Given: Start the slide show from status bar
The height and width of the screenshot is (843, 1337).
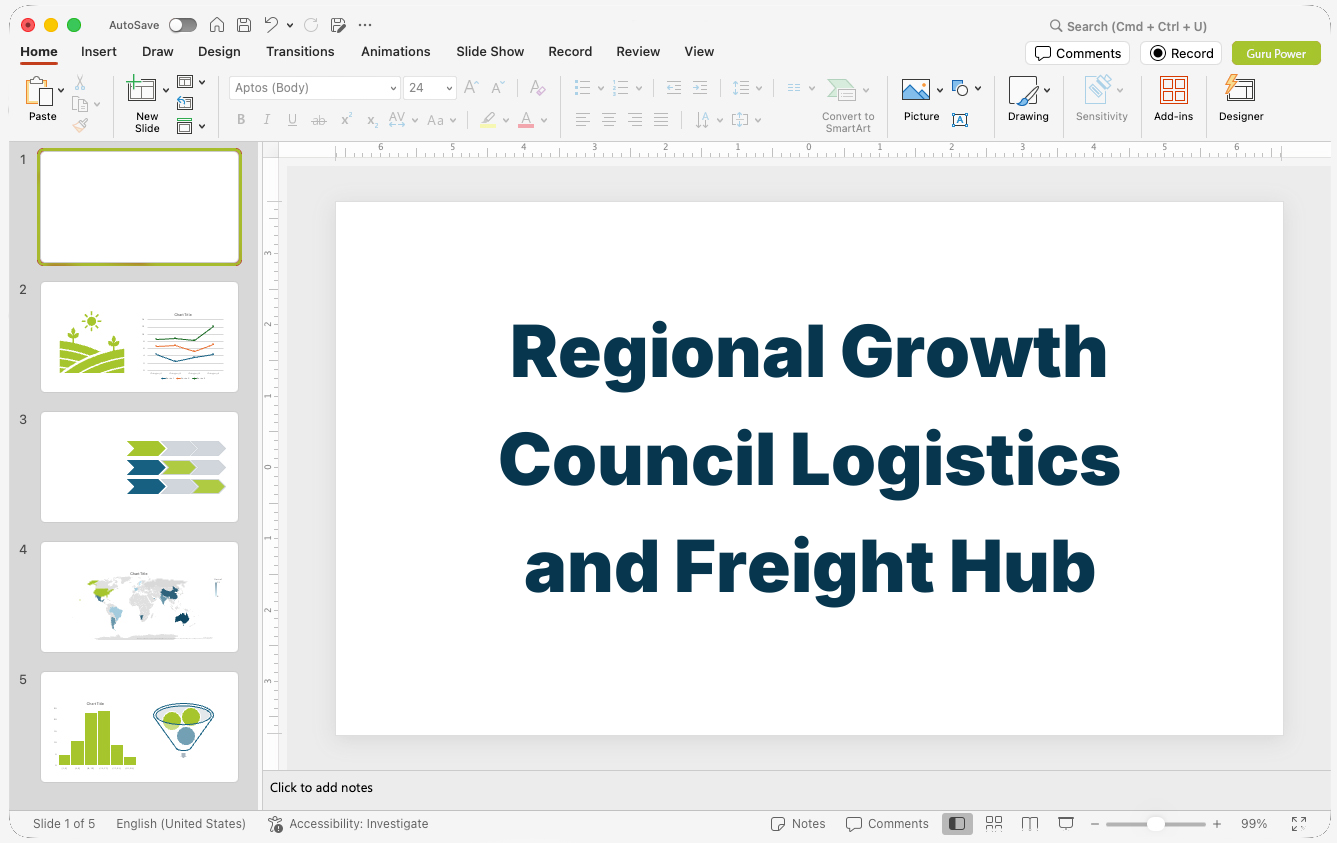Looking at the screenshot, I should pos(1066,824).
